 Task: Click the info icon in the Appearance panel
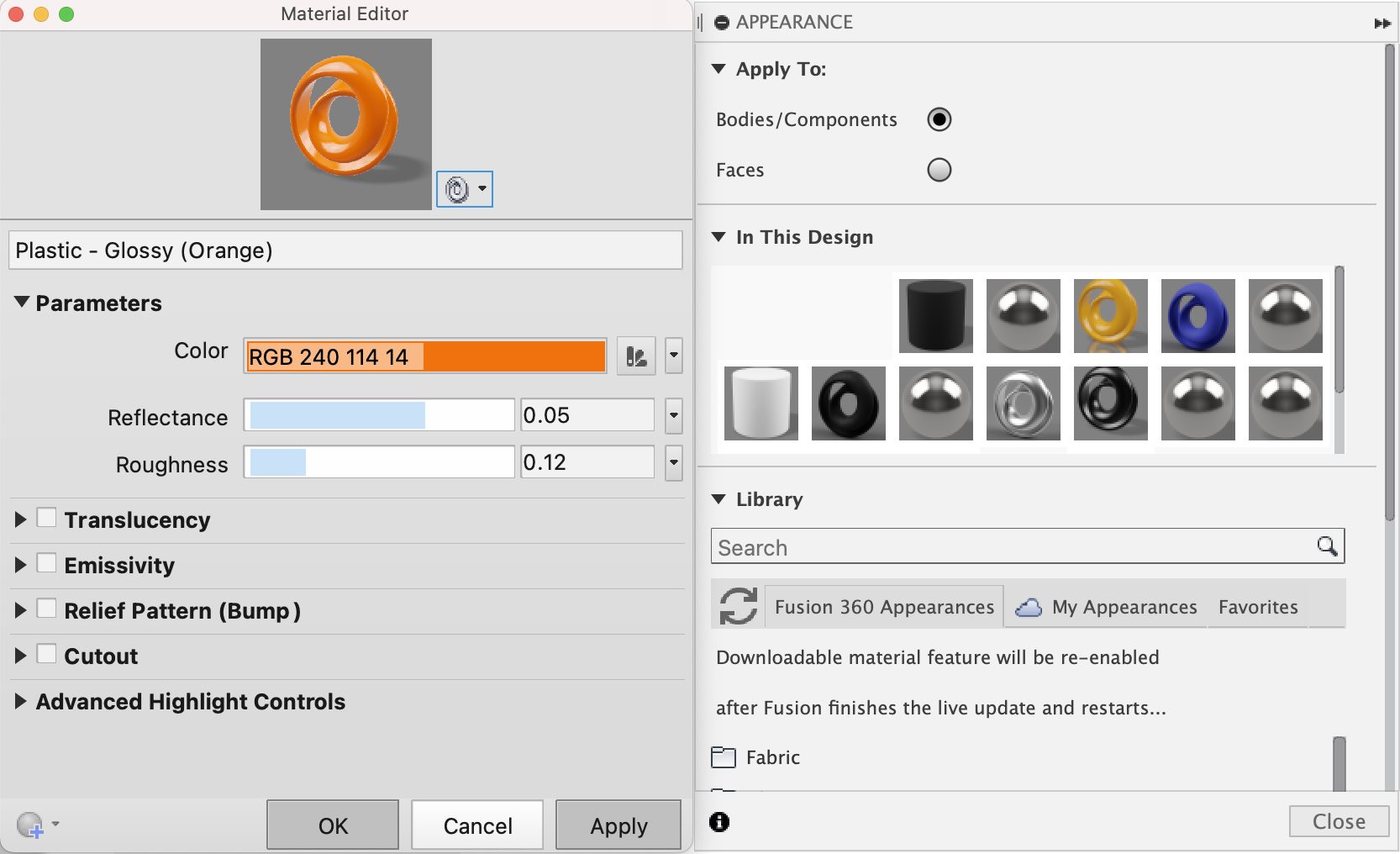pyautogui.click(x=720, y=823)
